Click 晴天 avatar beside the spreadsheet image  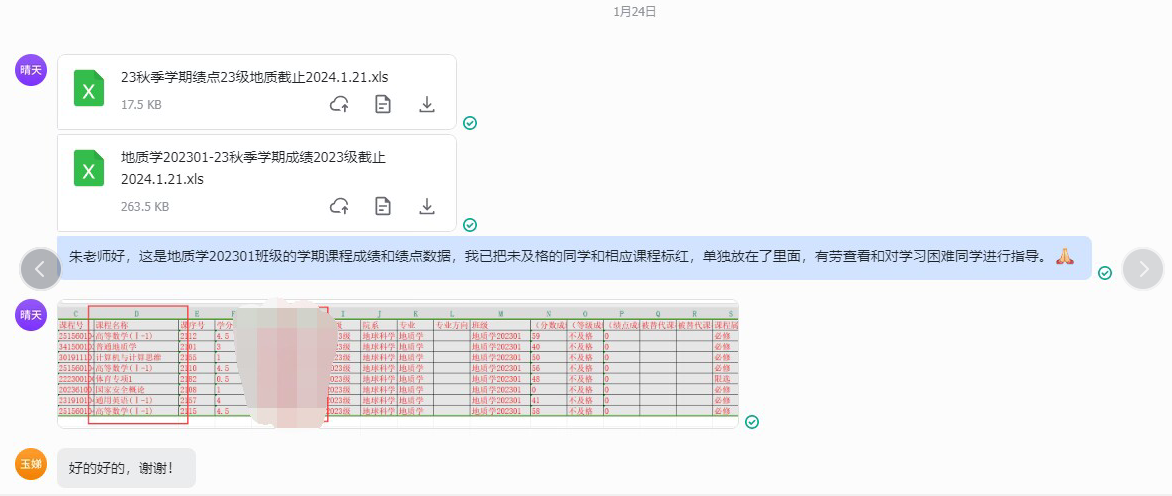point(31,315)
